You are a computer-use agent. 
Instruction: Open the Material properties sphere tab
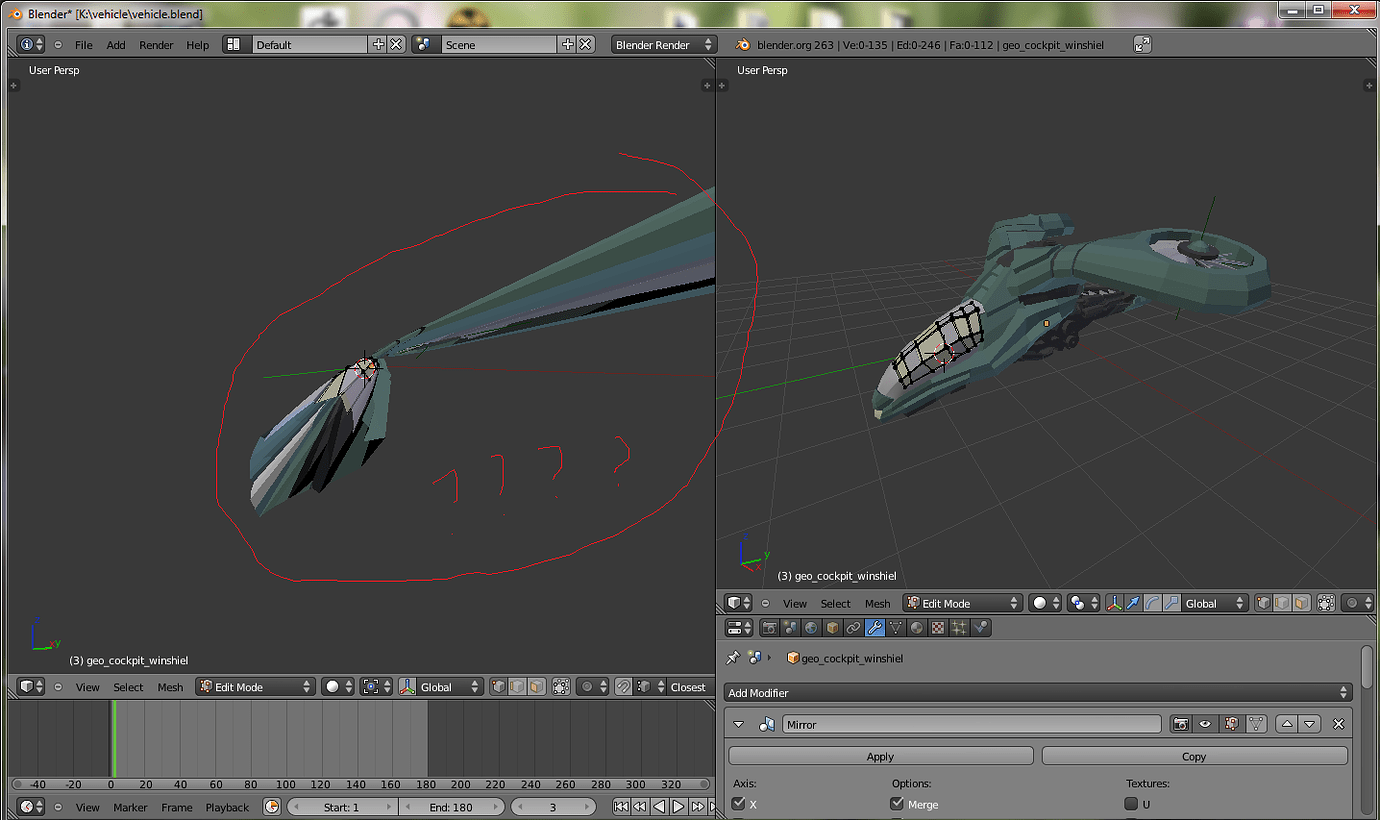916,628
